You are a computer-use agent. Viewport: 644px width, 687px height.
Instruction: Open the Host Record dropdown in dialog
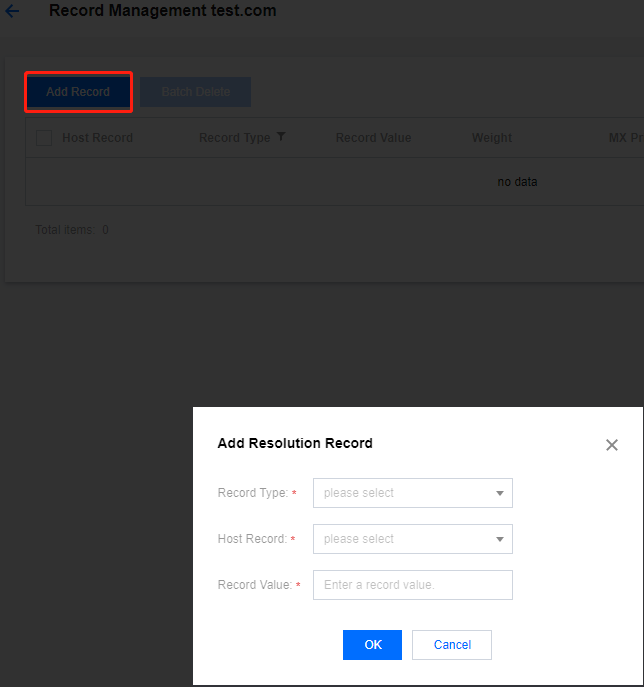pos(413,539)
